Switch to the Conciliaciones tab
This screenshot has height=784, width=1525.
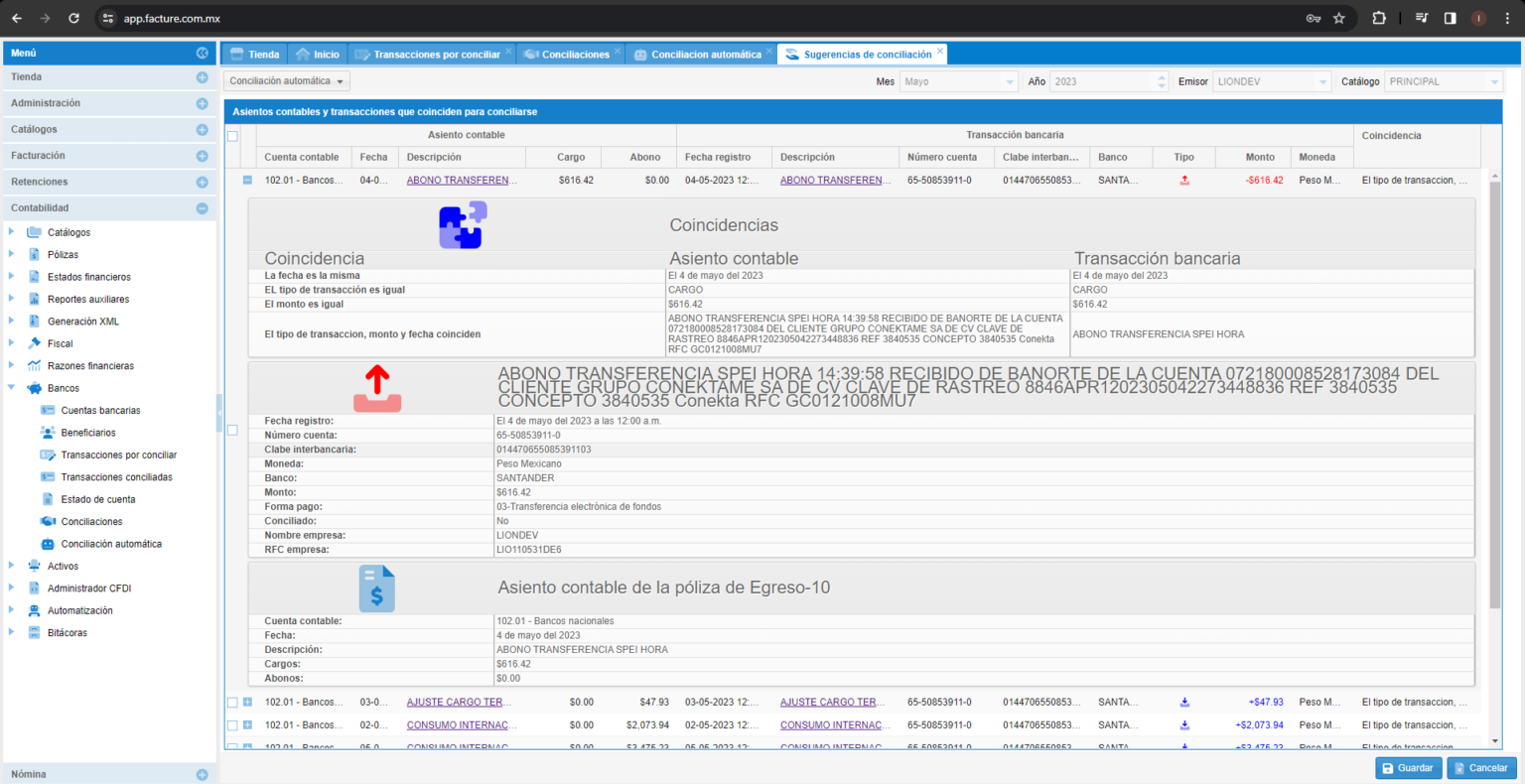(575, 55)
